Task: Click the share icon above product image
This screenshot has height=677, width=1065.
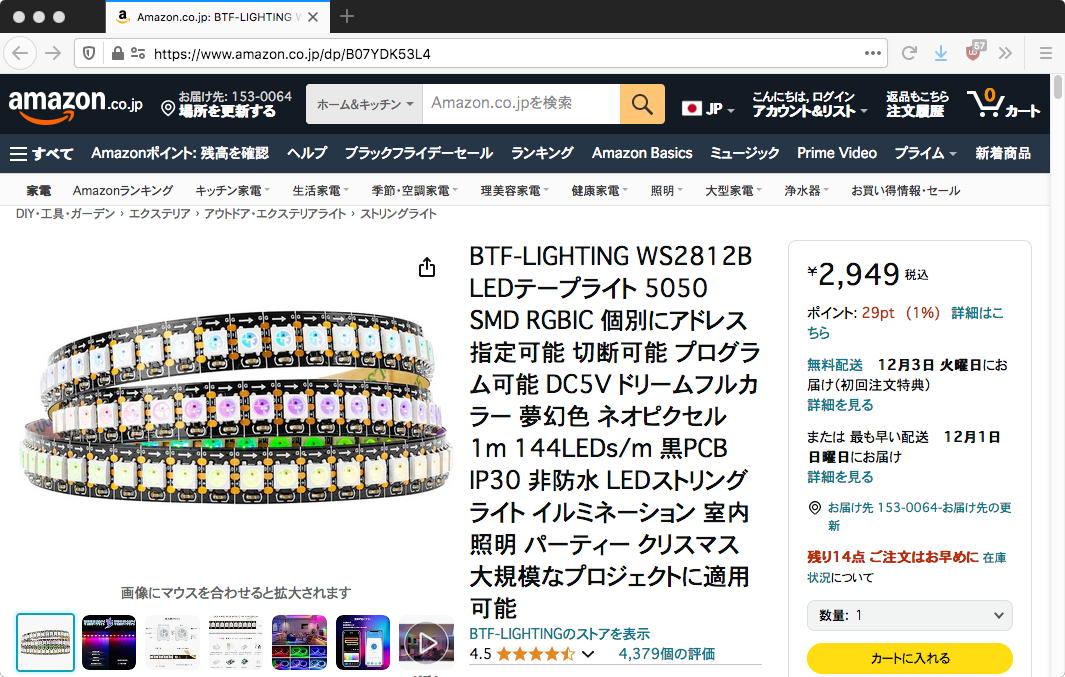Action: coord(427,267)
